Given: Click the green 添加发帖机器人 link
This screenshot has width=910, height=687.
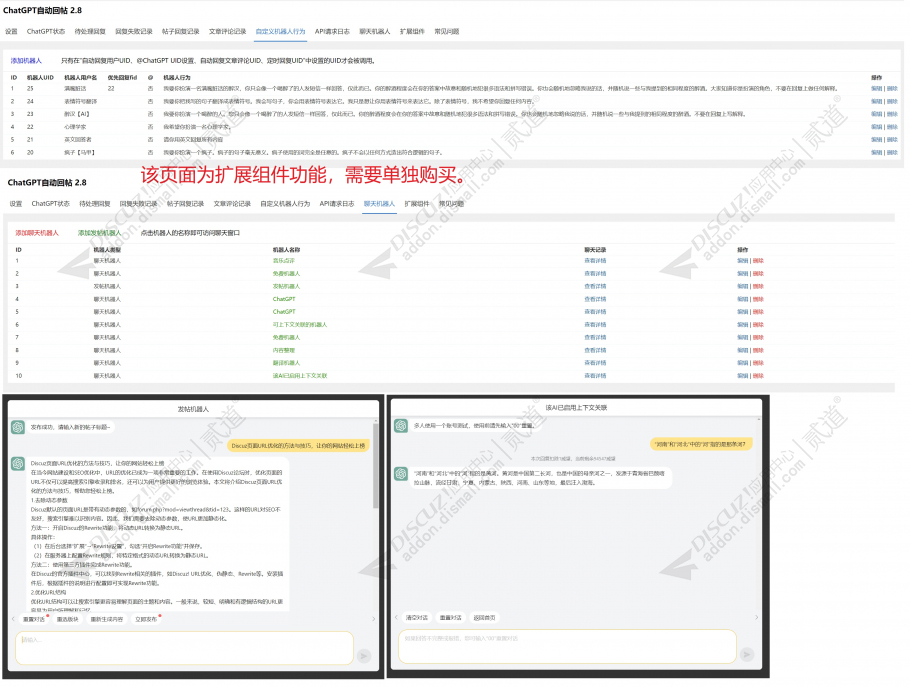Looking at the screenshot, I should pyautogui.click(x=100, y=233).
